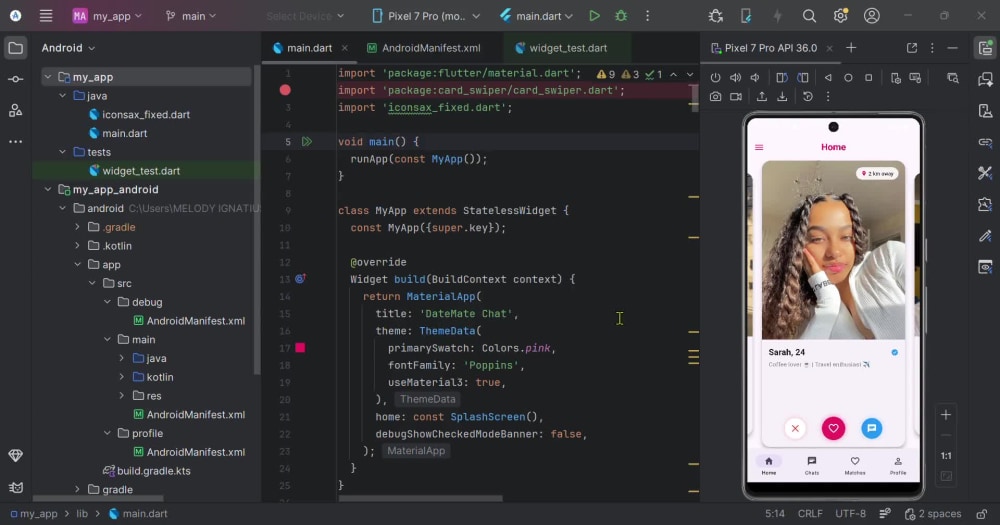Take an emulator screenshot with camera icon
The image size is (1000, 525).
(x=716, y=96)
